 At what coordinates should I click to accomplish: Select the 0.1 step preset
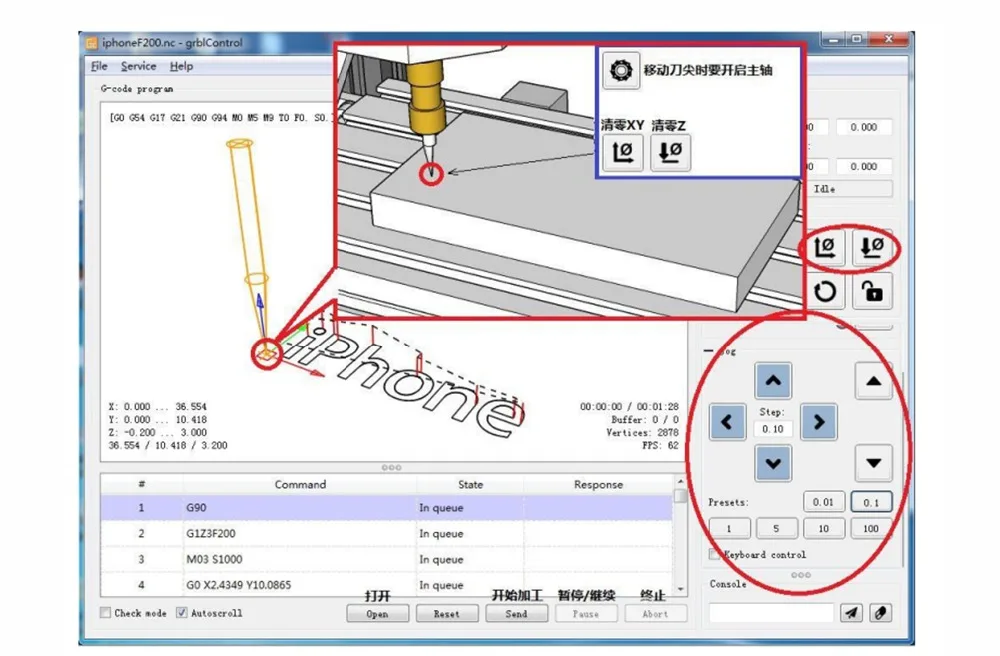[870, 502]
